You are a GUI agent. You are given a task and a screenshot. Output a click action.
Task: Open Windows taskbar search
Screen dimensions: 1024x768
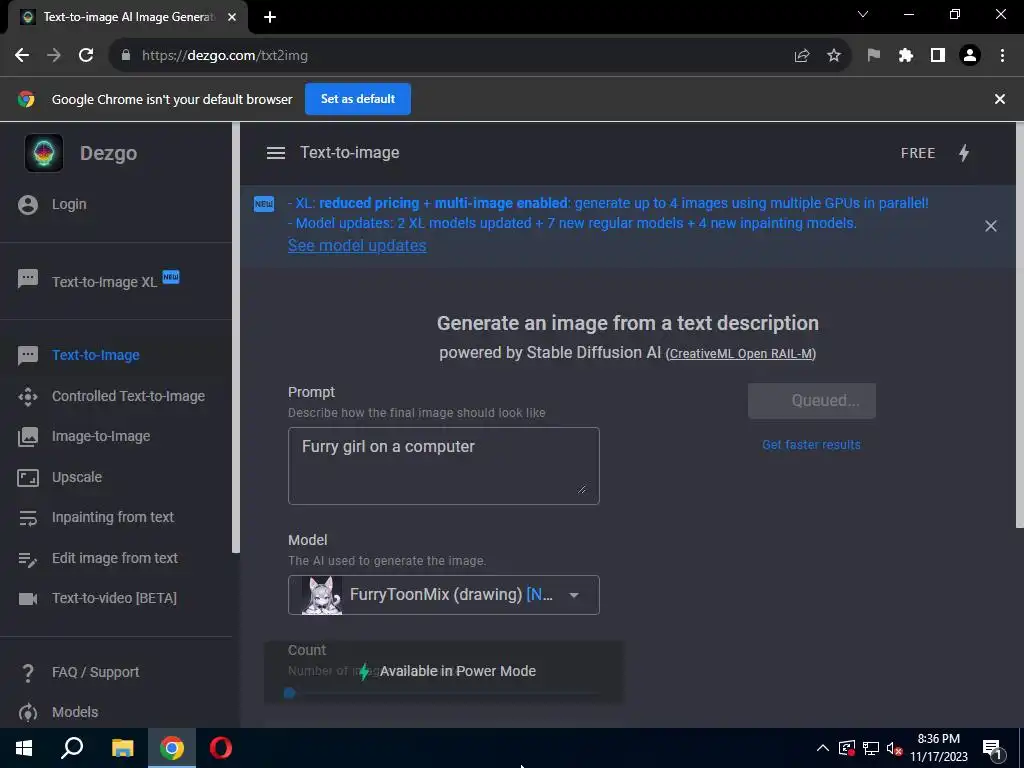(72, 748)
